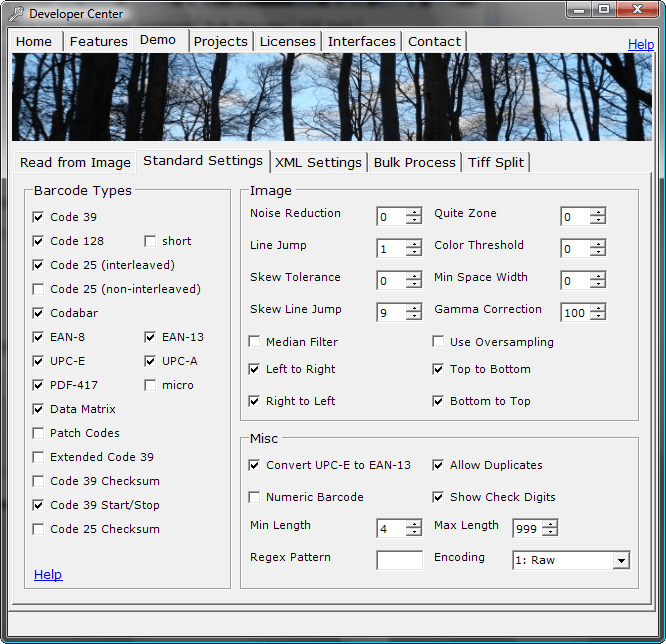Increase the Skew Tolerance spinner

pos(413,276)
